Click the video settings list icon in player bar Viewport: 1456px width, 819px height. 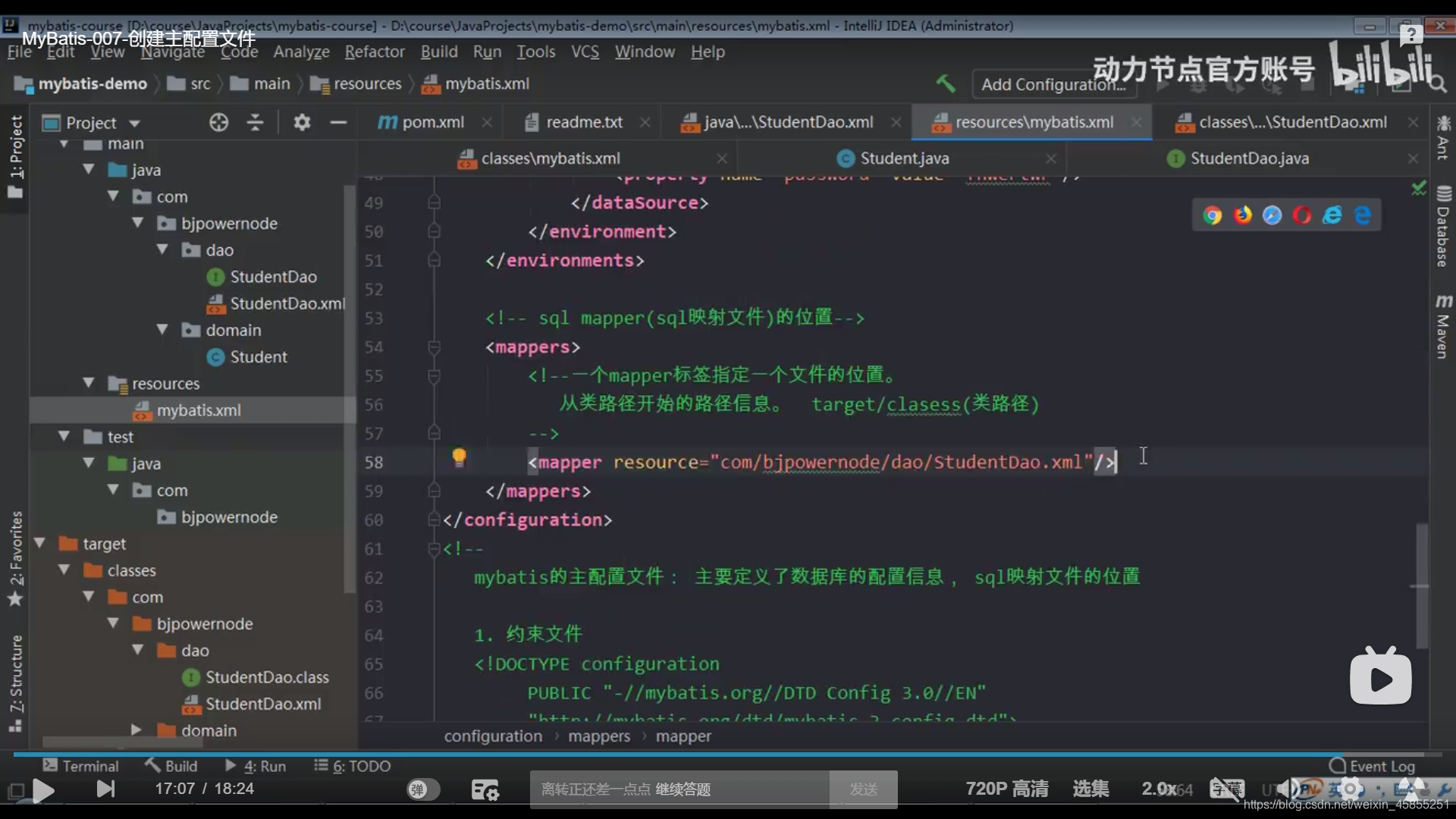coord(485,789)
